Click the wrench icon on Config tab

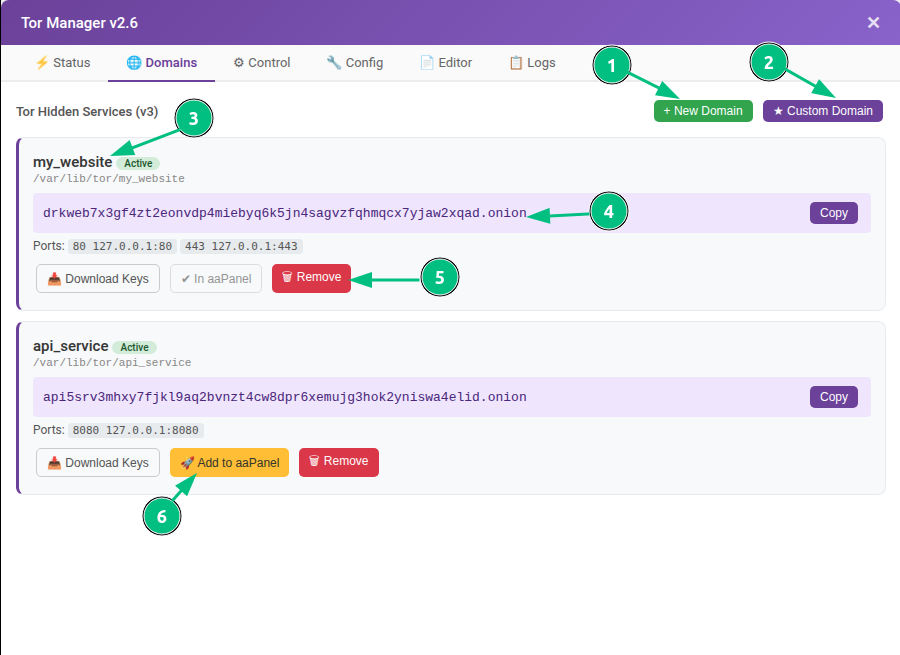point(333,63)
